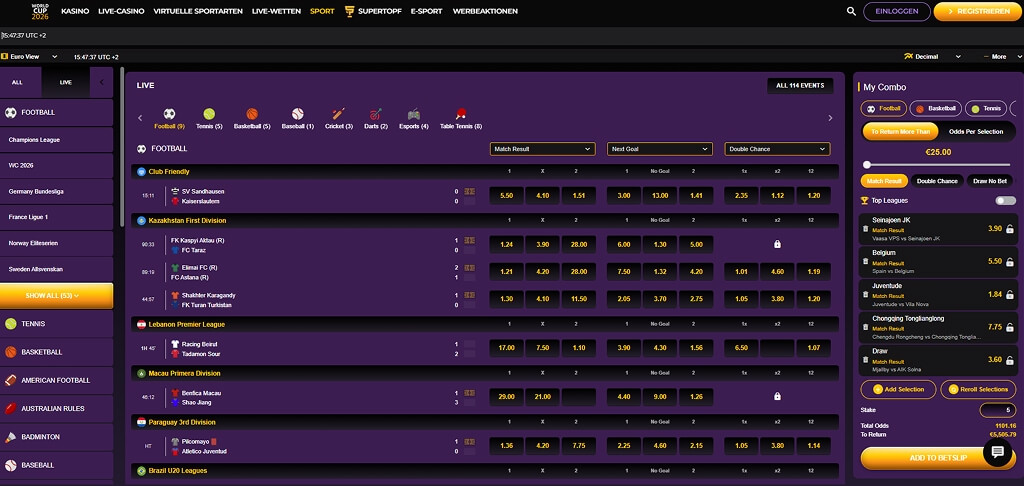Remove the Draw selection trash icon
The image size is (1024, 486).
pos(865,359)
